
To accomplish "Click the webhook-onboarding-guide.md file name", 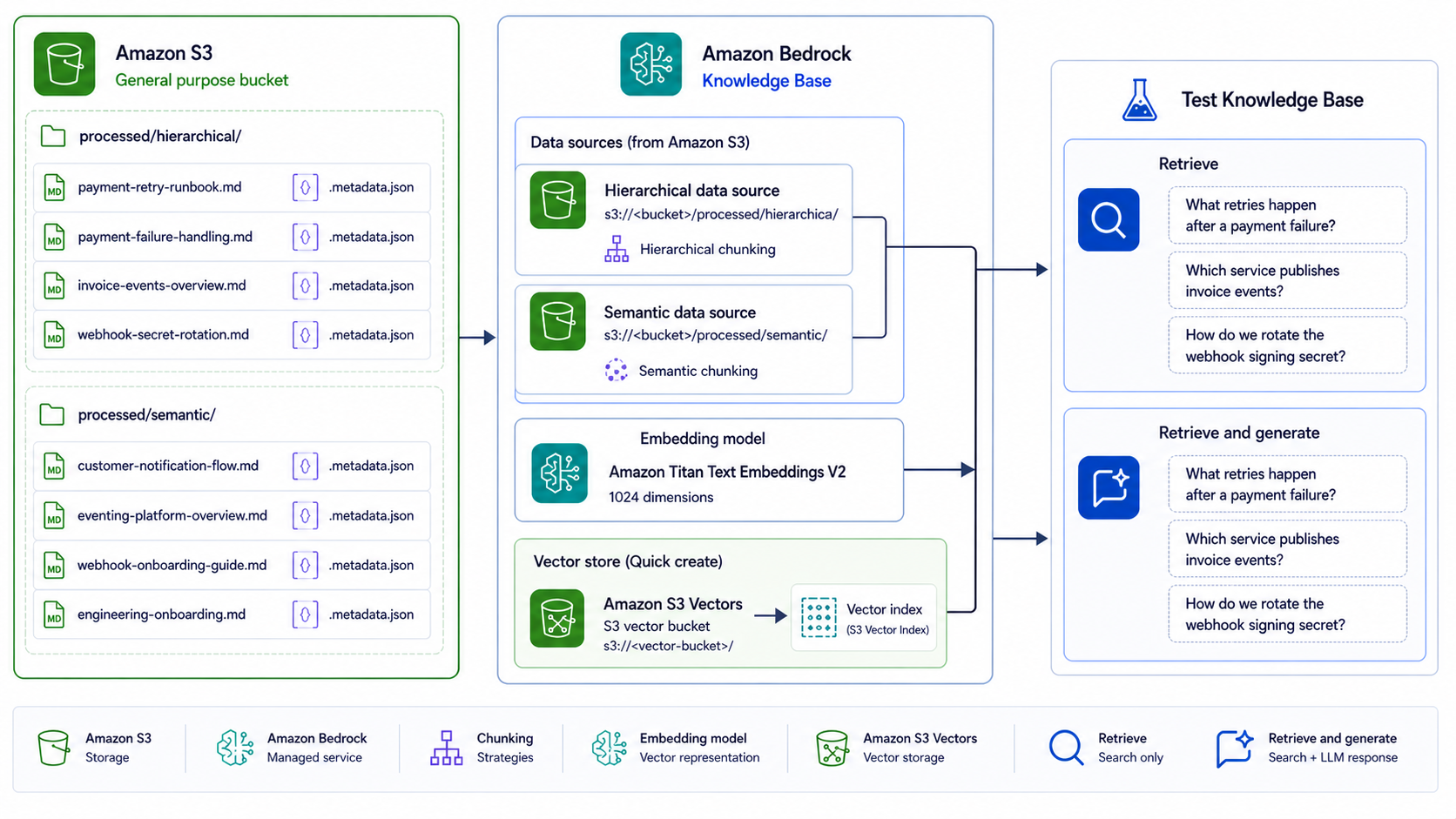I will (172, 565).
